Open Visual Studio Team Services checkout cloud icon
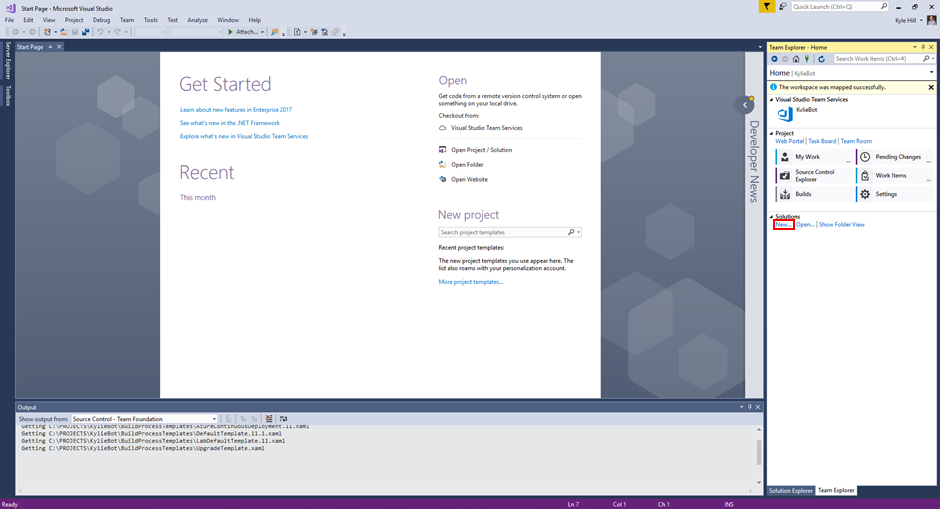 pos(442,128)
